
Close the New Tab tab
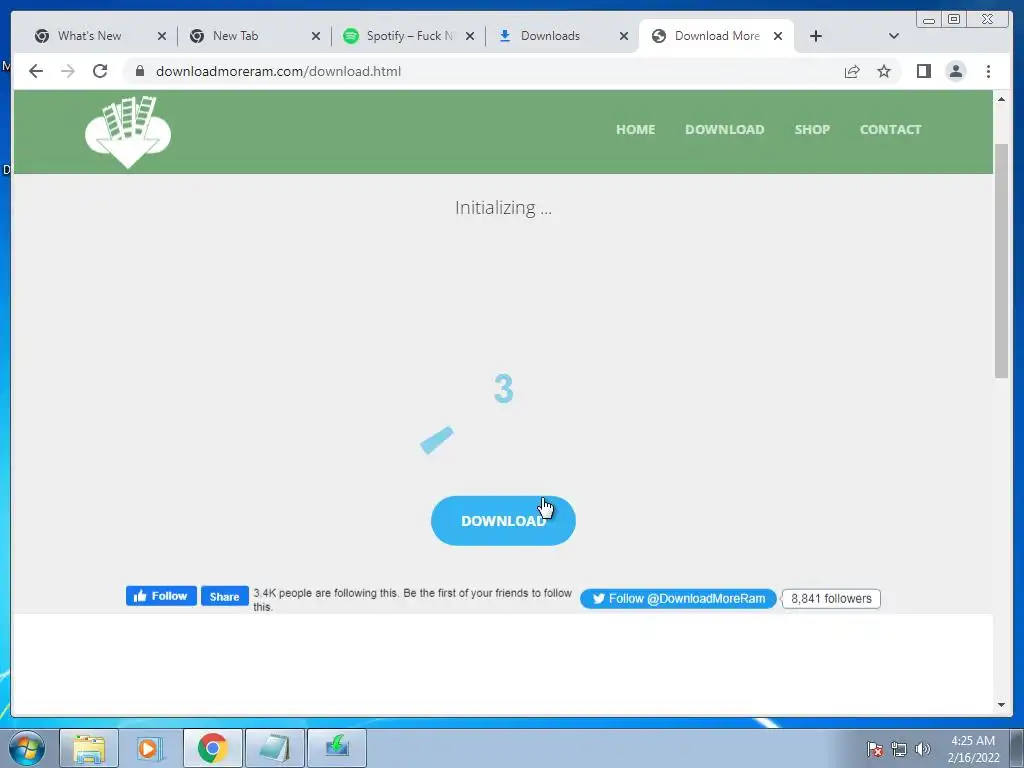[x=316, y=37]
